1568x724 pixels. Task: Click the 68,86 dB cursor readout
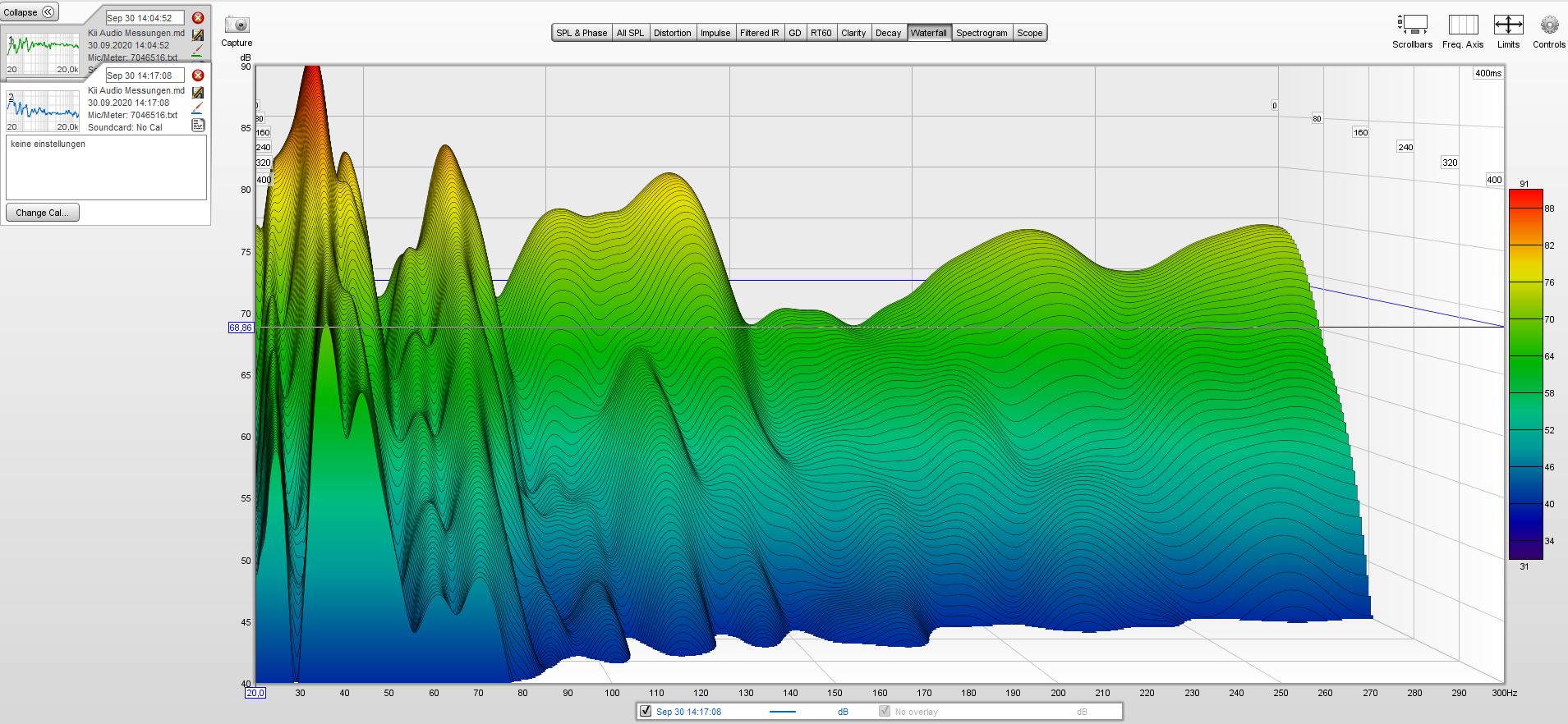[x=241, y=328]
